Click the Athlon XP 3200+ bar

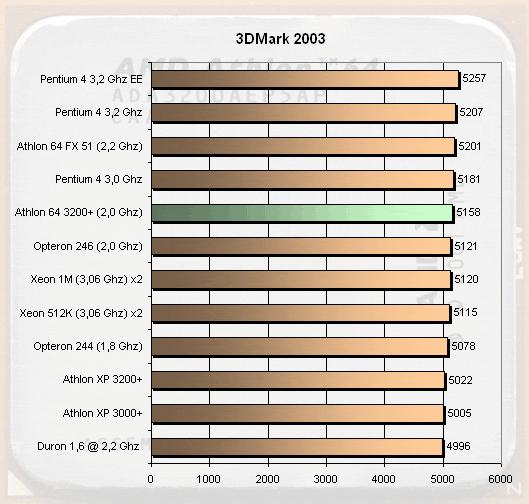tap(298, 380)
